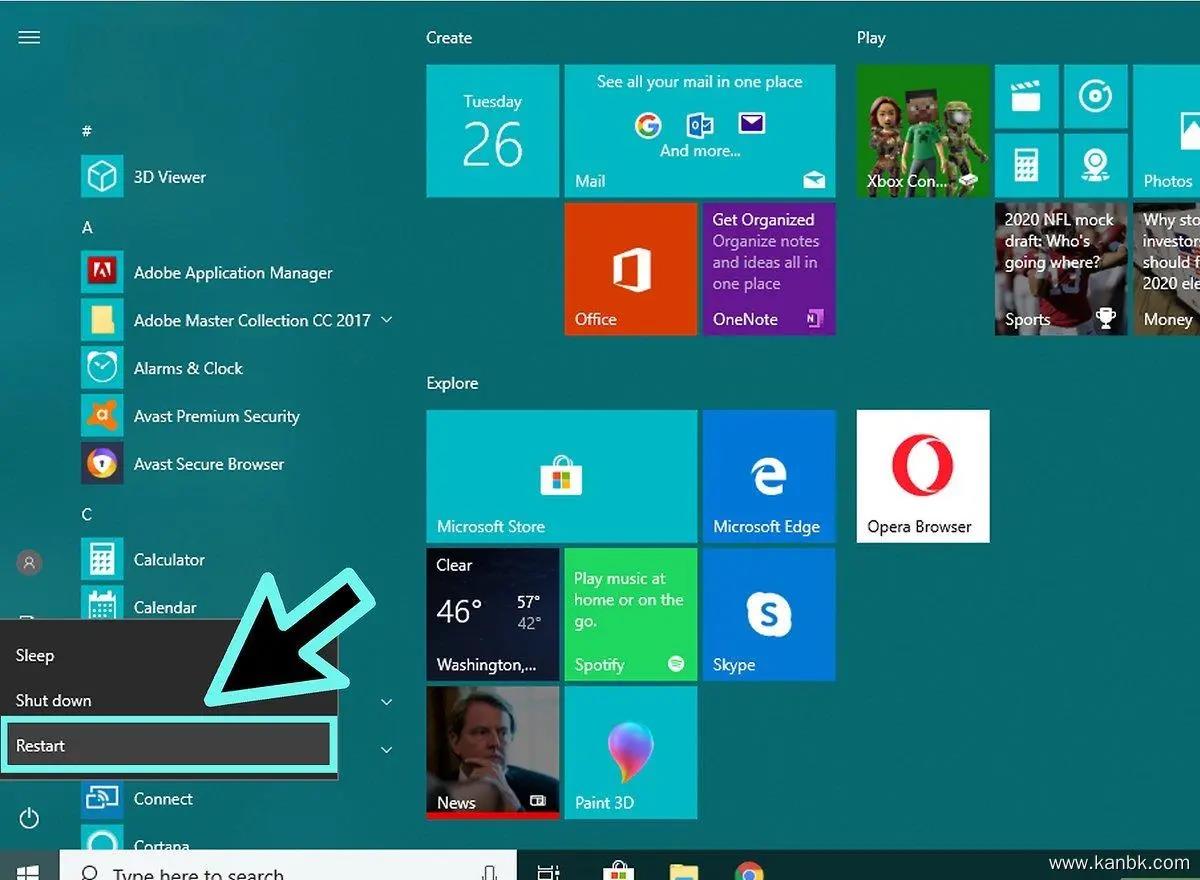Open the Skype tile
This screenshot has height=880, width=1200.
[768, 614]
